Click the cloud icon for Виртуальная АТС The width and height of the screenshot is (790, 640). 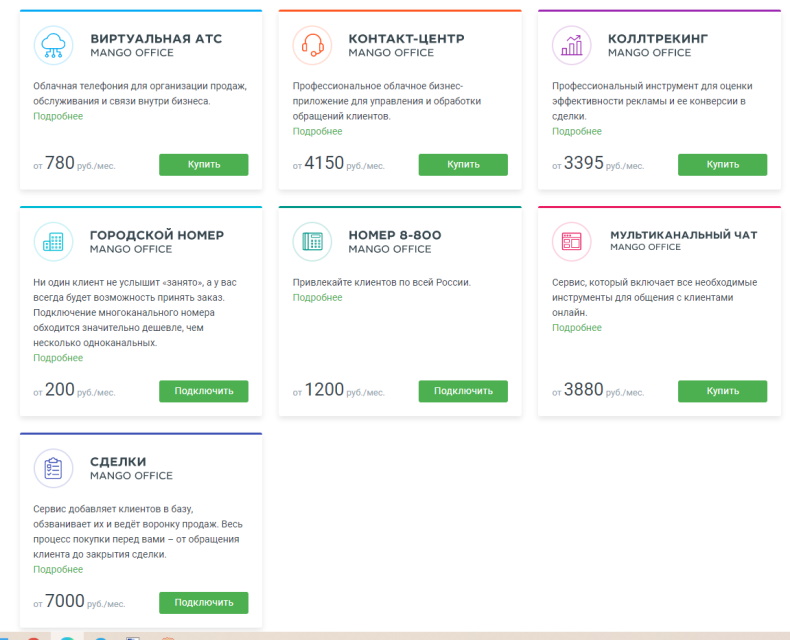[54, 45]
